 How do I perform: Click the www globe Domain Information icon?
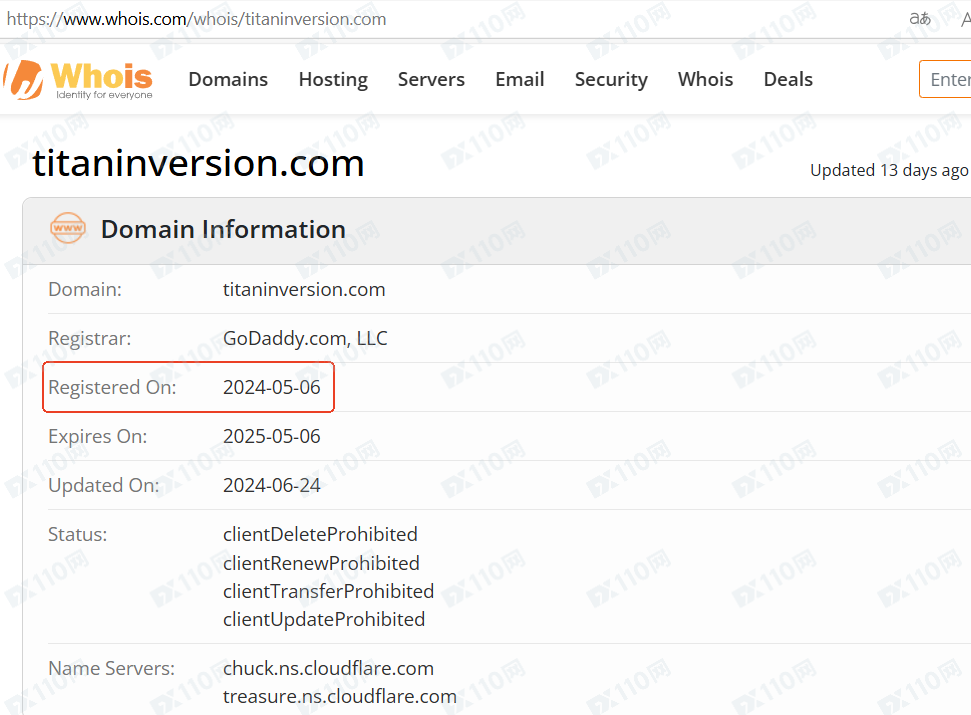(x=67, y=228)
